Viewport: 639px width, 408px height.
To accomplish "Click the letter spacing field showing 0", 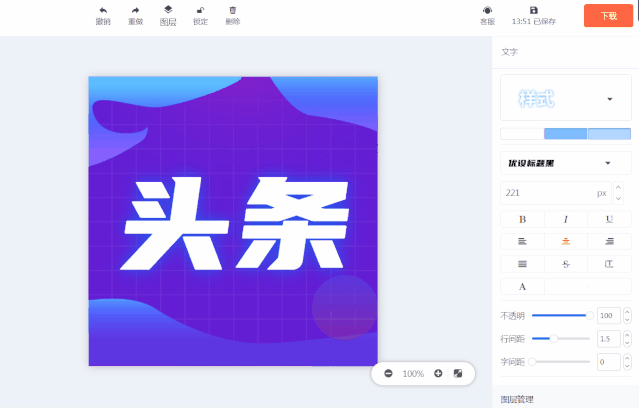I will 608,362.
